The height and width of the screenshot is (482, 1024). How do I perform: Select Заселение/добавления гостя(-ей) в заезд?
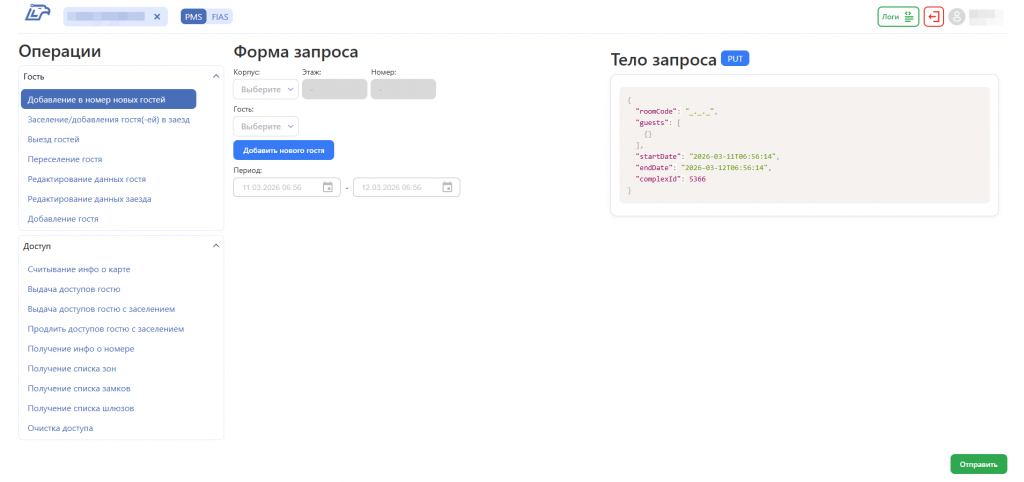109,120
